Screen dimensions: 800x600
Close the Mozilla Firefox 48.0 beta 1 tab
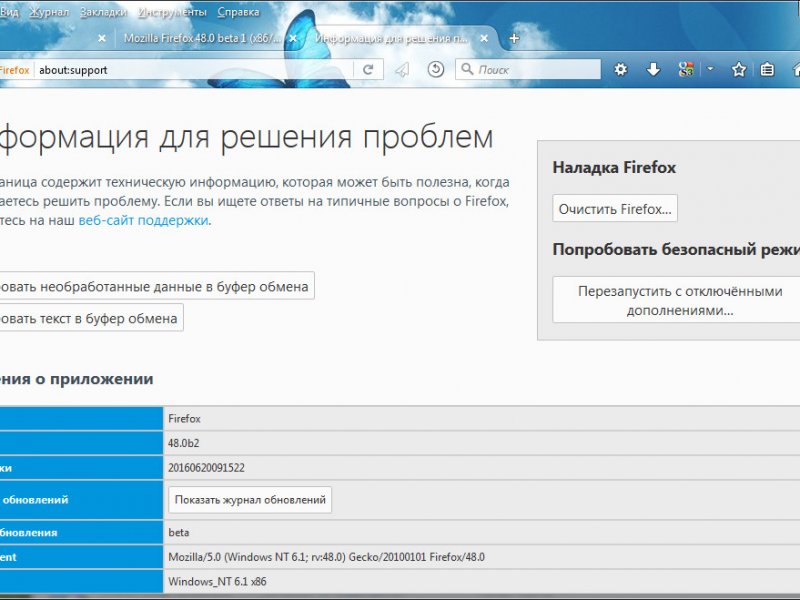click(293, 38)
